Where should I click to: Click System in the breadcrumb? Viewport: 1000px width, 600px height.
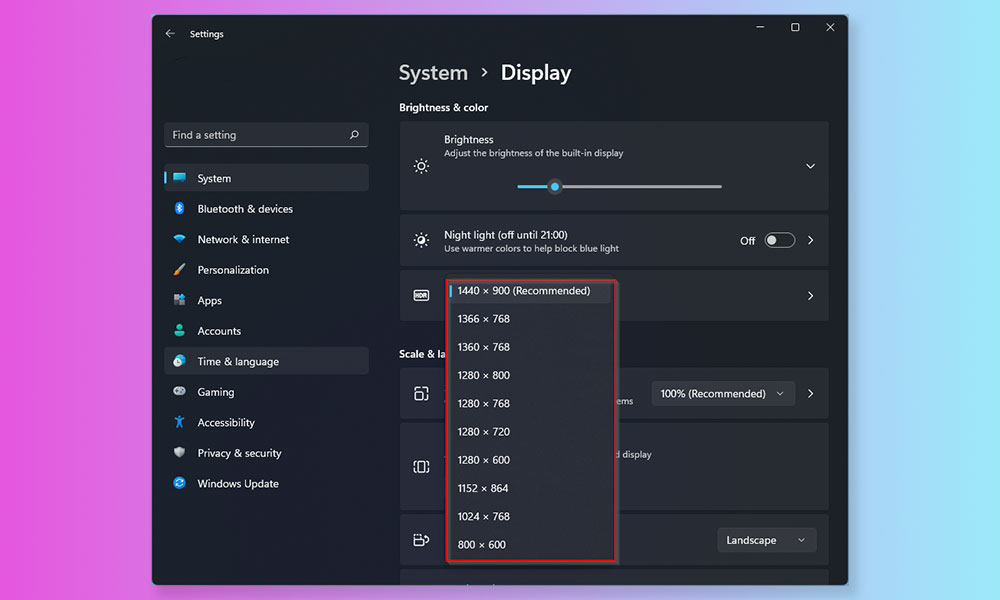coord(433,73)
